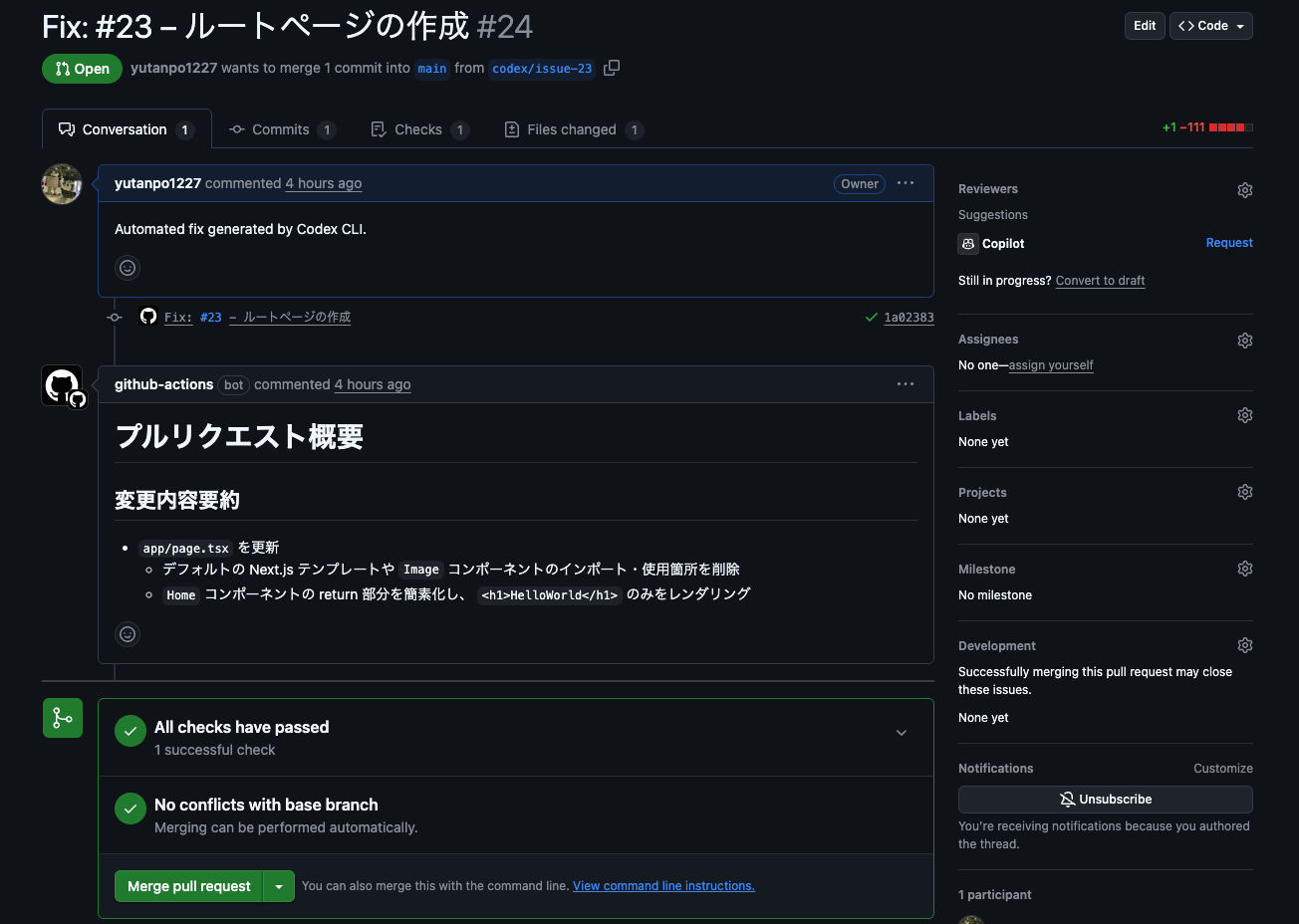Switch to the Checks tab
This screenshot has width=1299, height=924.
(419, 129)
